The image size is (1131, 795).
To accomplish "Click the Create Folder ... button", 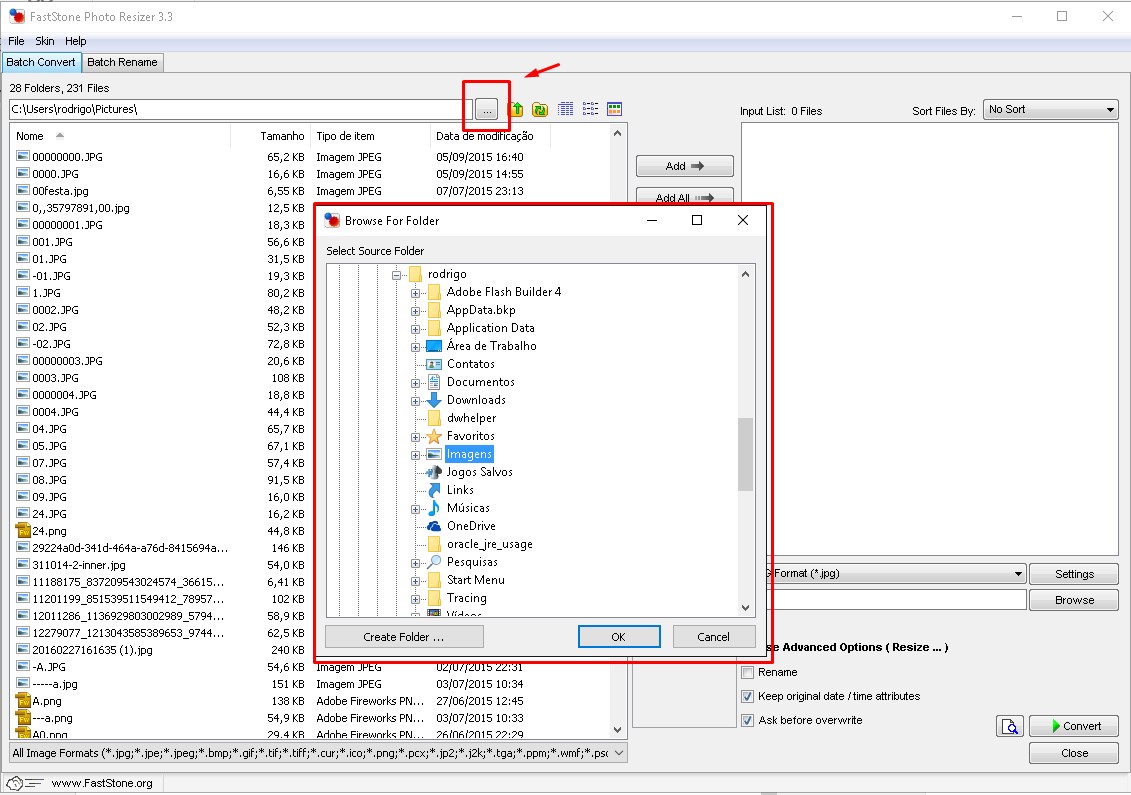I will 404,636.
